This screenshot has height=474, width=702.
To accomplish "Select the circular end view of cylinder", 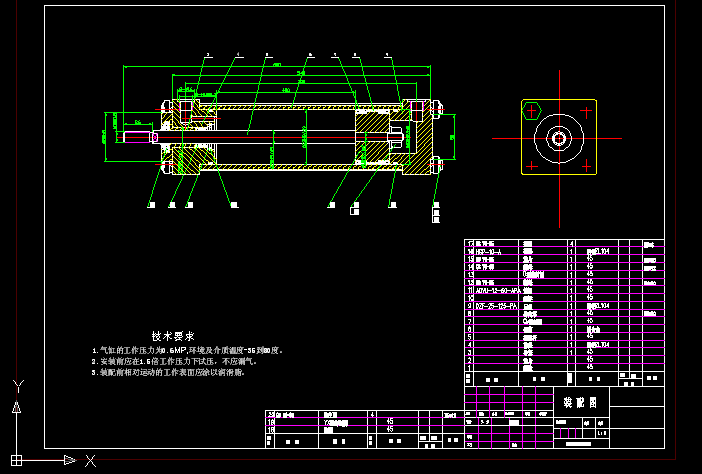I will [x=558, y=138].
